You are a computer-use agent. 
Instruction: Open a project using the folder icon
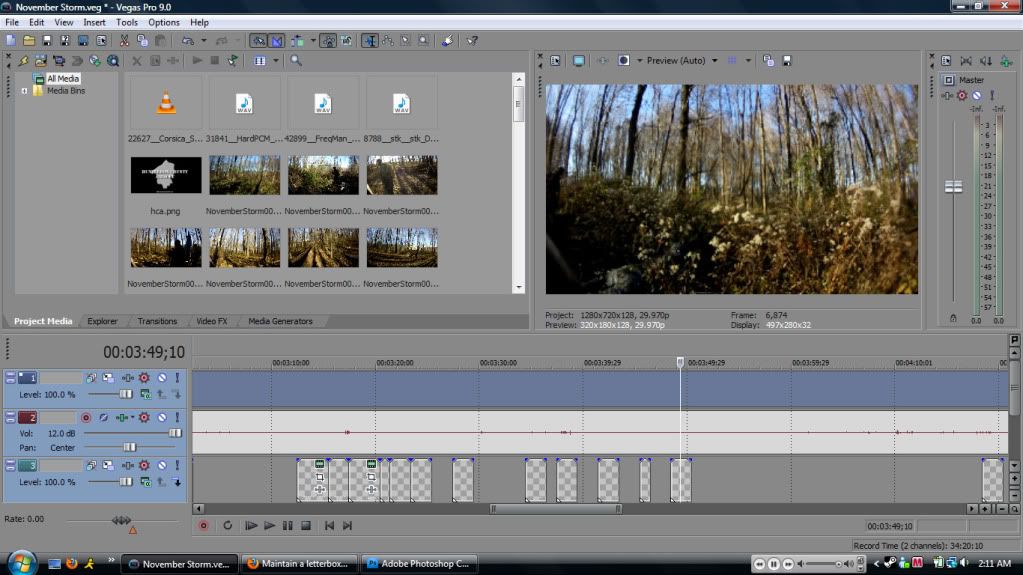coord(29,40)
